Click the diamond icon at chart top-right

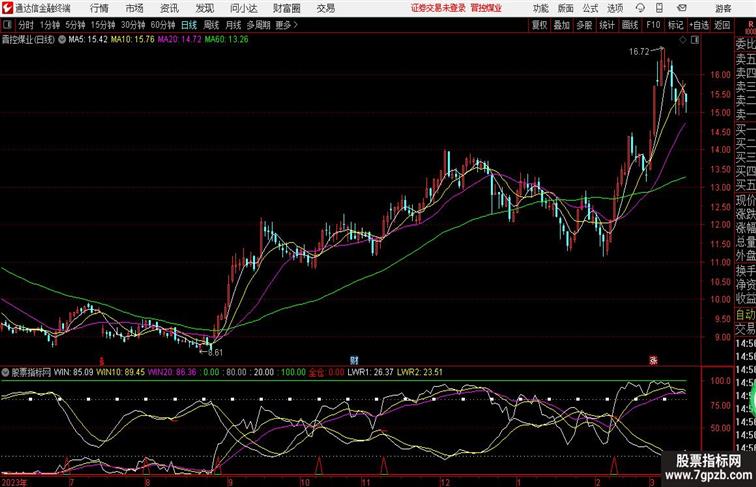tap(683, 40)
